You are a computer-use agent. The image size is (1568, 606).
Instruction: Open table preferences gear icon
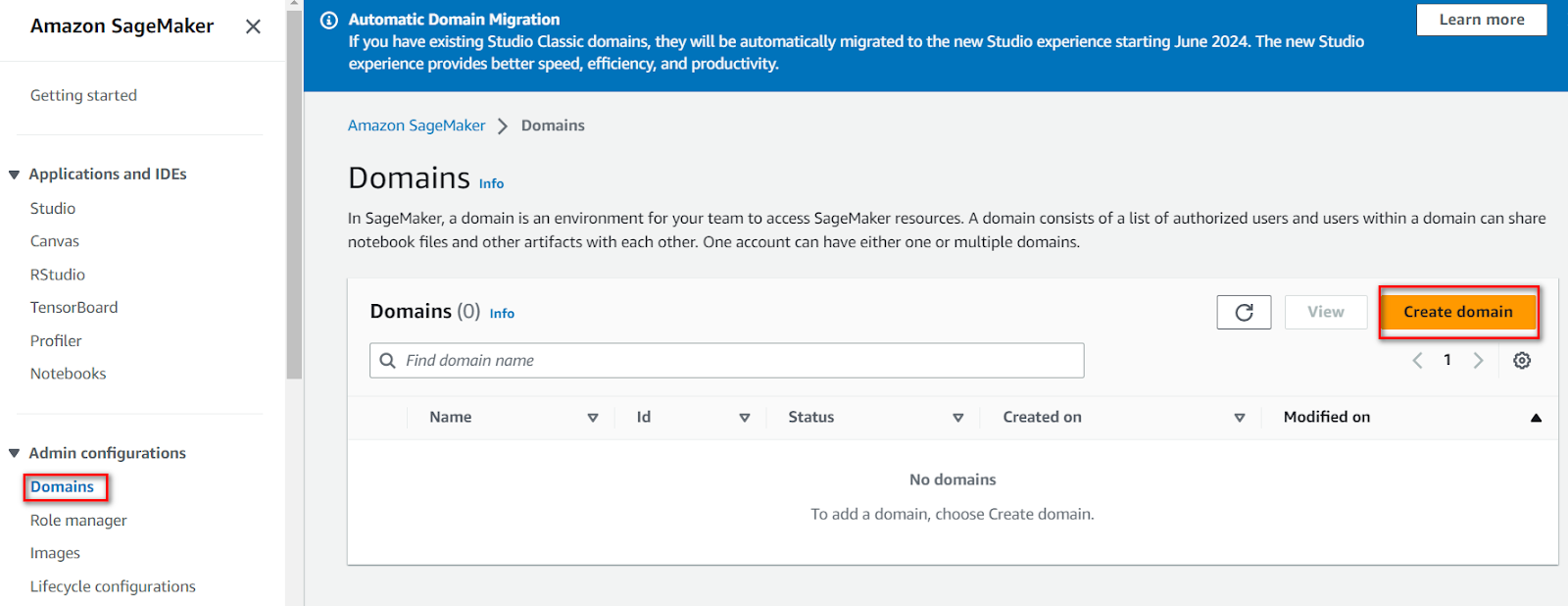[x=1522, y=360]
